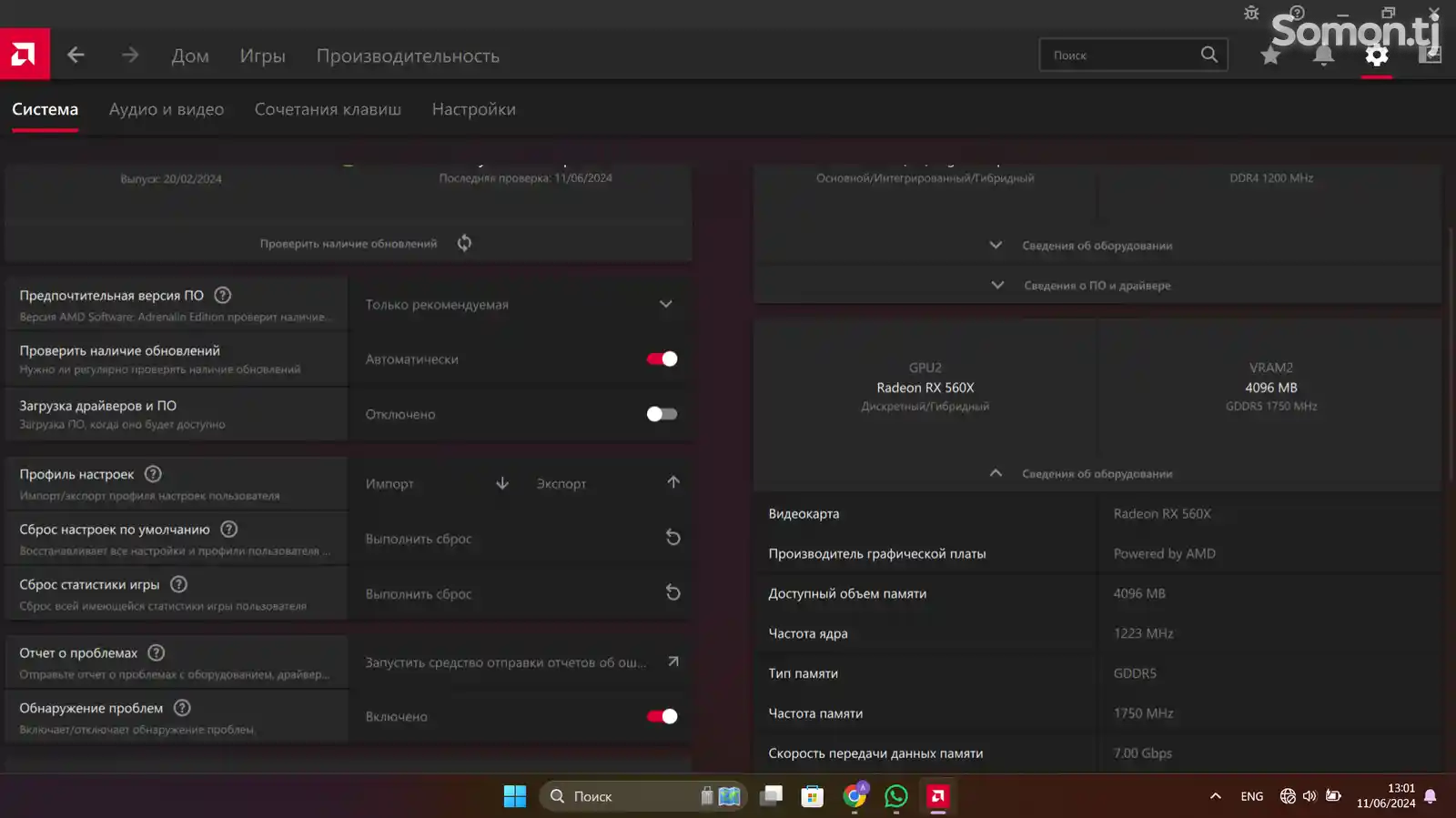Viewport: 1456px width, 818px height.
Task: Click AMD Software taskbar icon
Action: pyautogui.click(x=938, y=796)
